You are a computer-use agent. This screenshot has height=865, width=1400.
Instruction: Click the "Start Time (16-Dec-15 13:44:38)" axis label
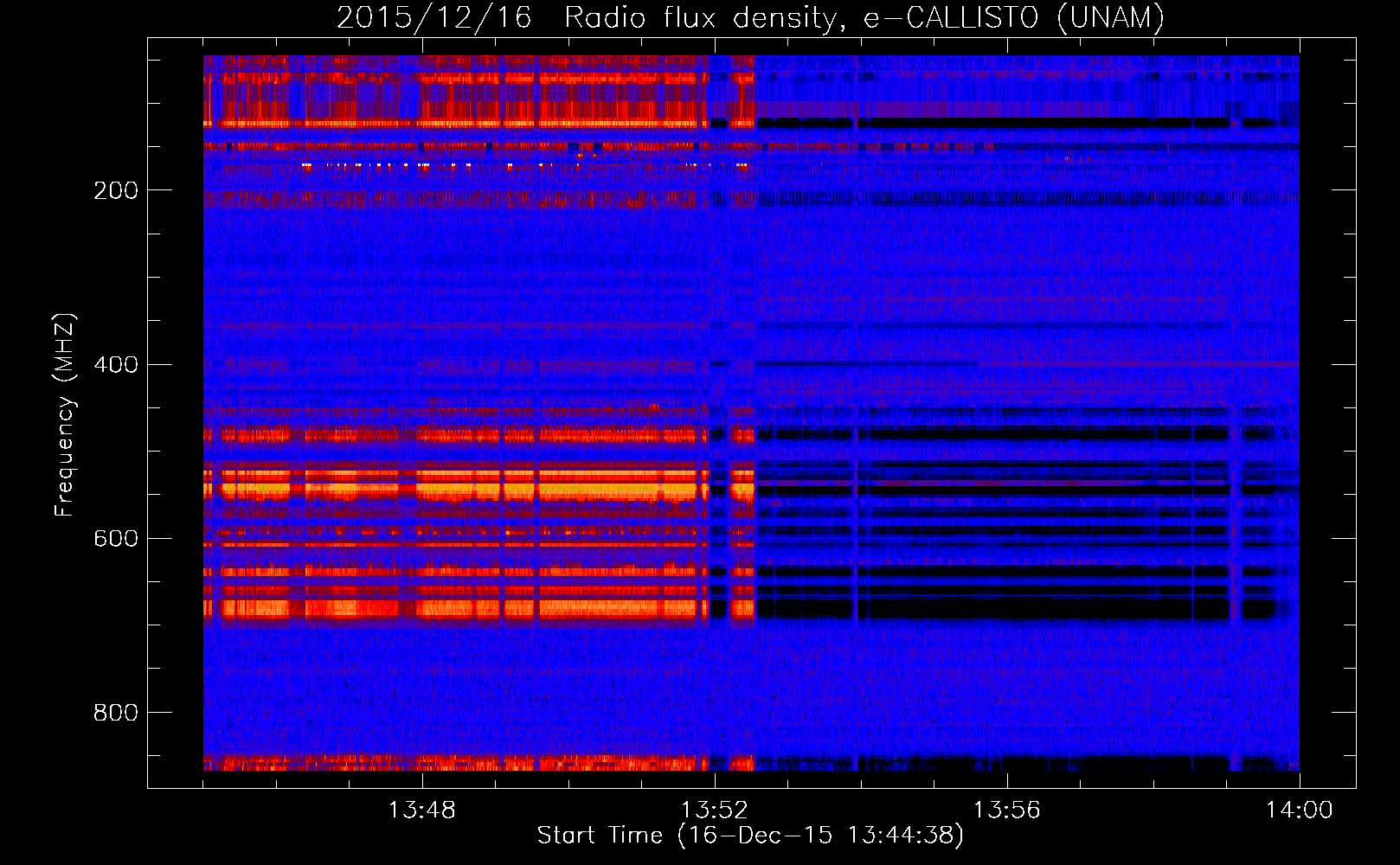pyautogui.click(x=750, y=836)
